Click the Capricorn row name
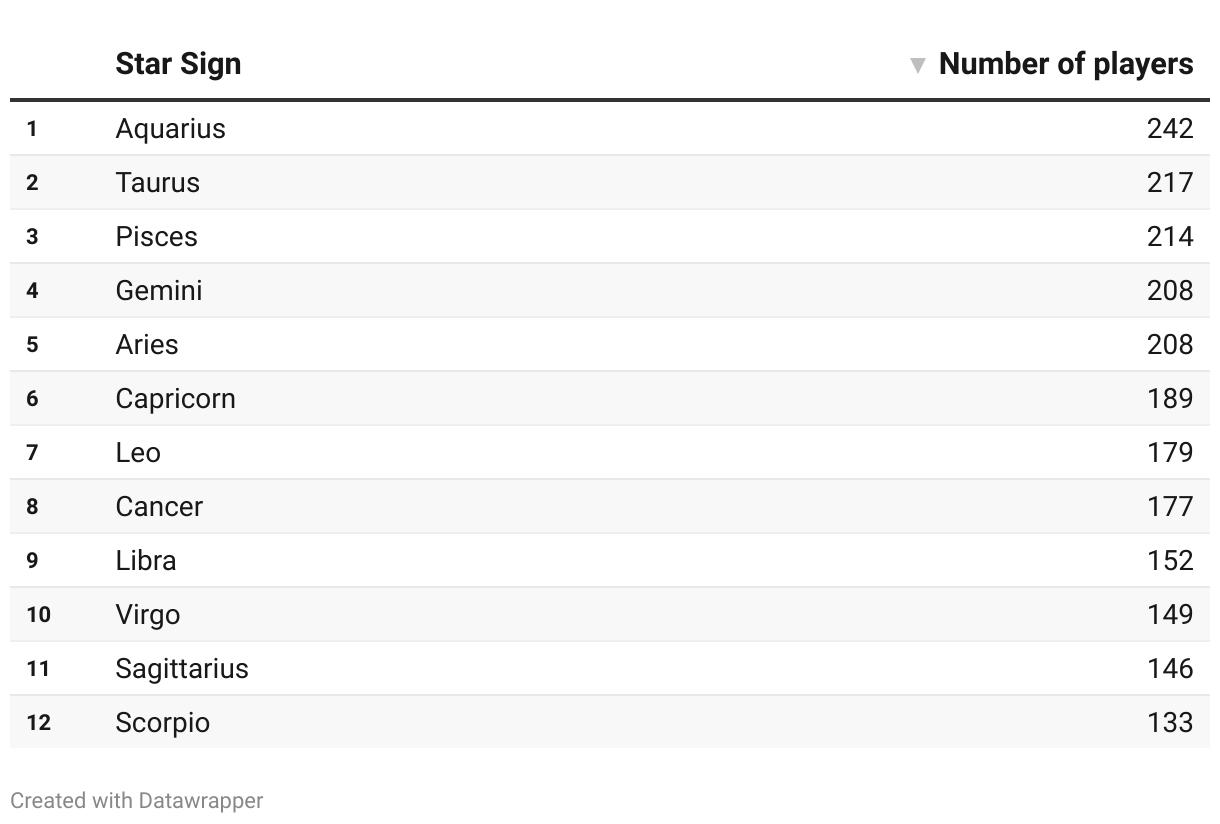 [x=175, y=399]
